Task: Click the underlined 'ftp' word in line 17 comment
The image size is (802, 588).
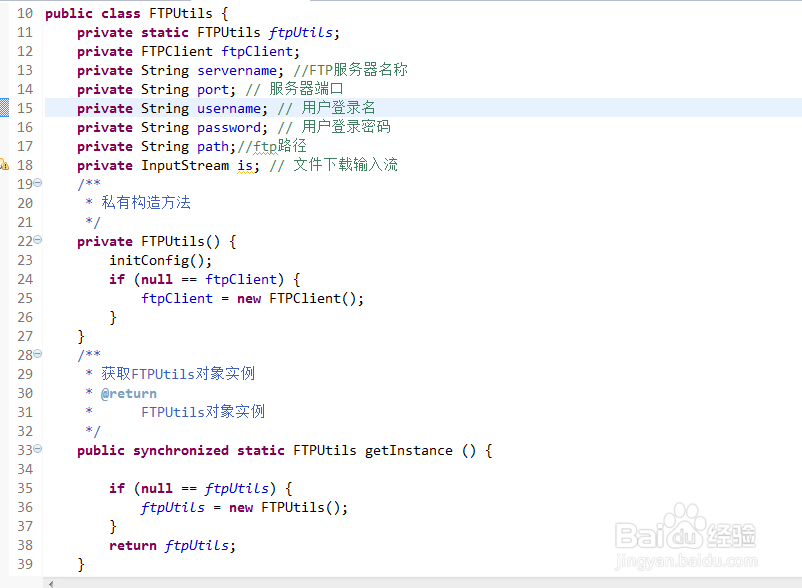Action: [x=264, y=146]
